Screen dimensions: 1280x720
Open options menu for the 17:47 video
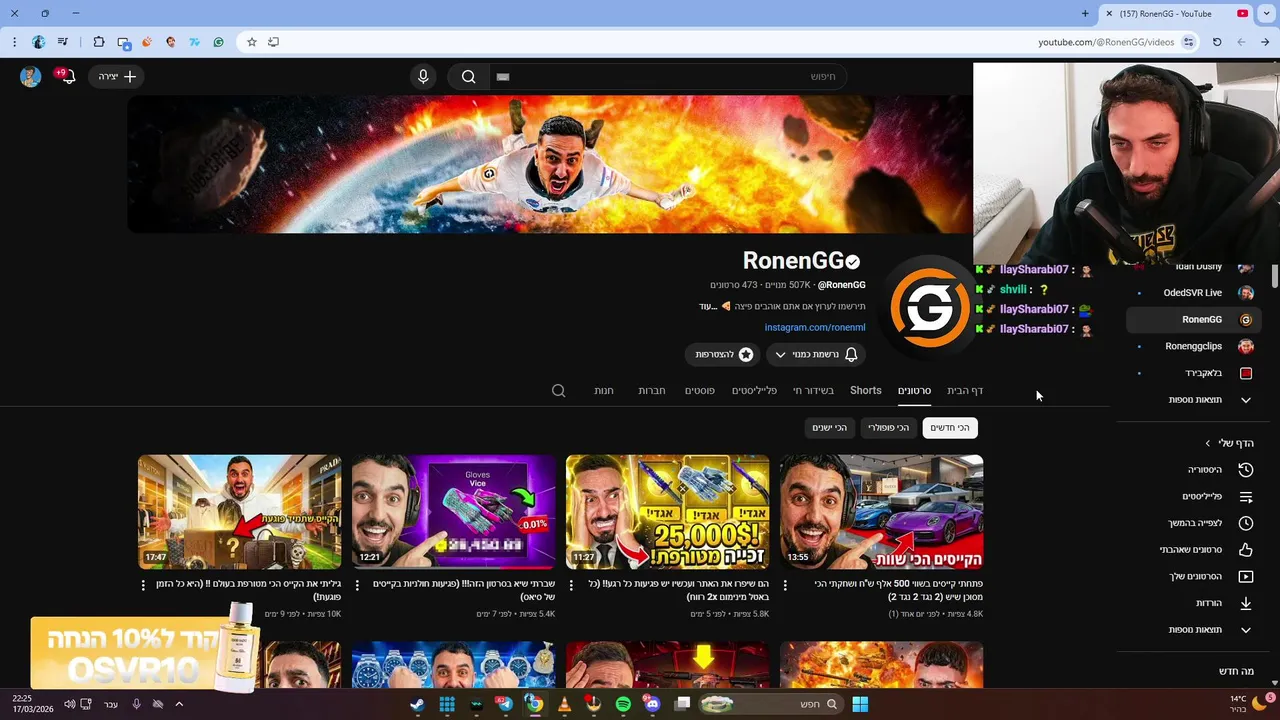[143, 585]
